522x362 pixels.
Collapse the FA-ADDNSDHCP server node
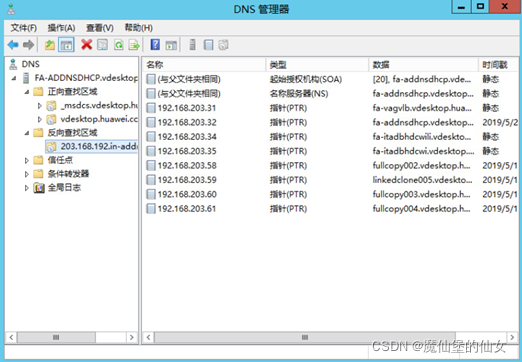[x=14, y=78]
